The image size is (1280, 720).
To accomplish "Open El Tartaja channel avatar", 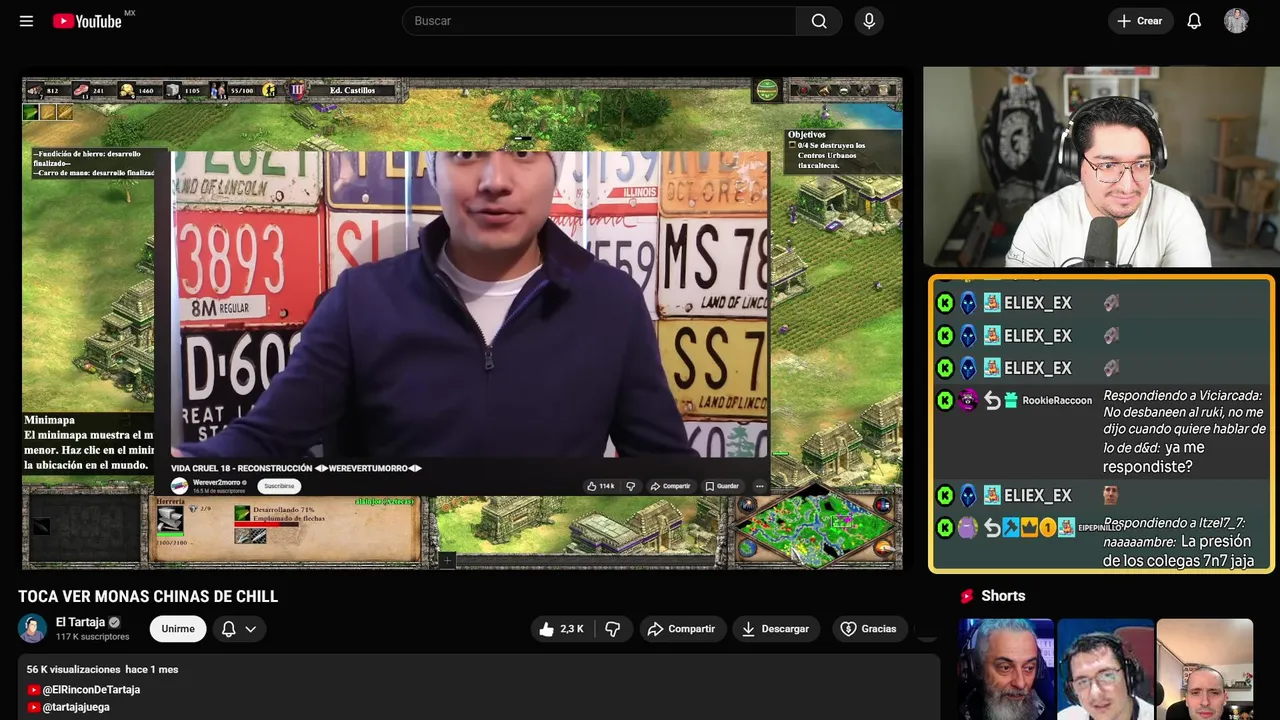I will [32, 629].
